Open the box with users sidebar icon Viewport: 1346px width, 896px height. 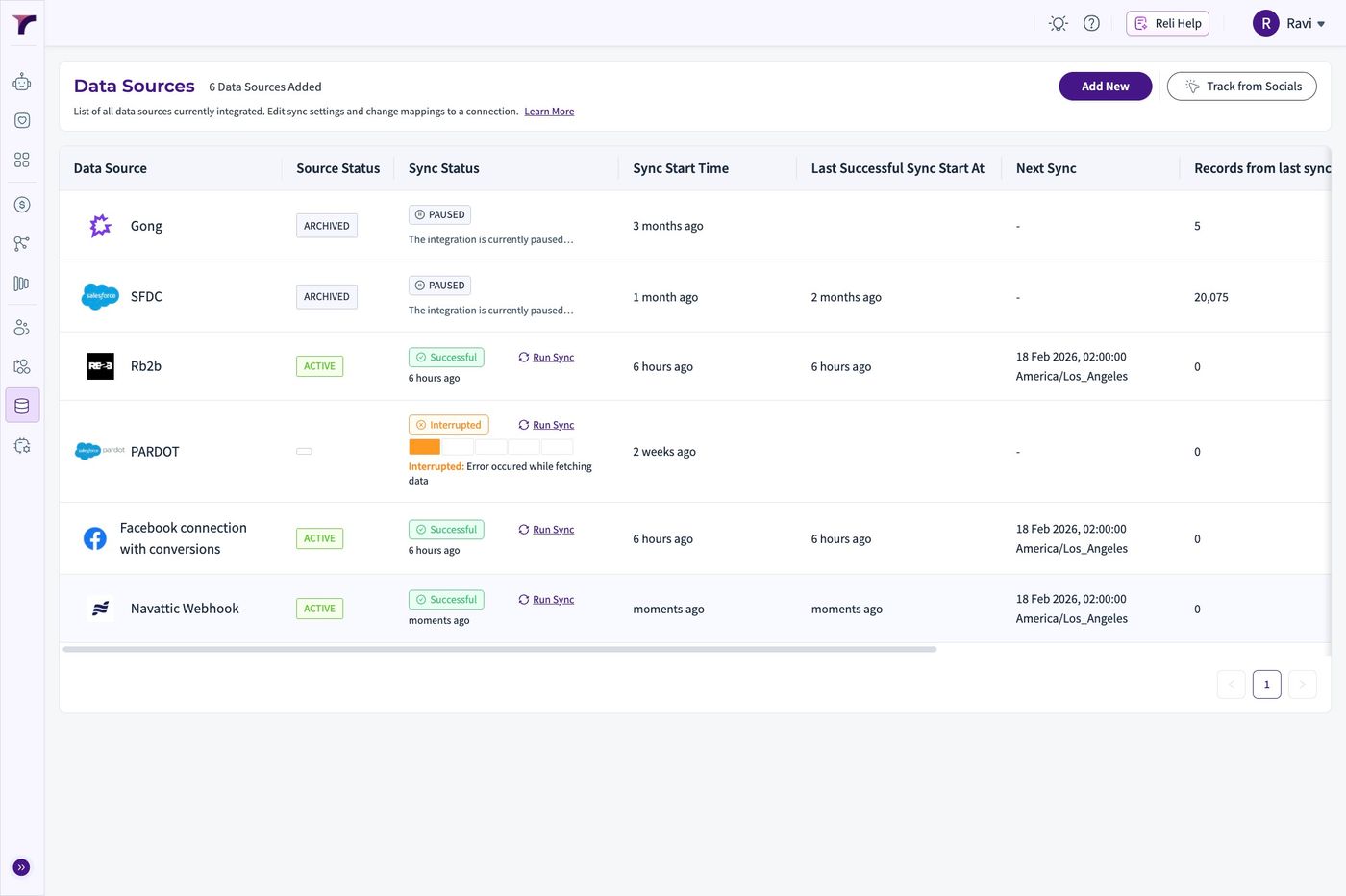[22, 366]
